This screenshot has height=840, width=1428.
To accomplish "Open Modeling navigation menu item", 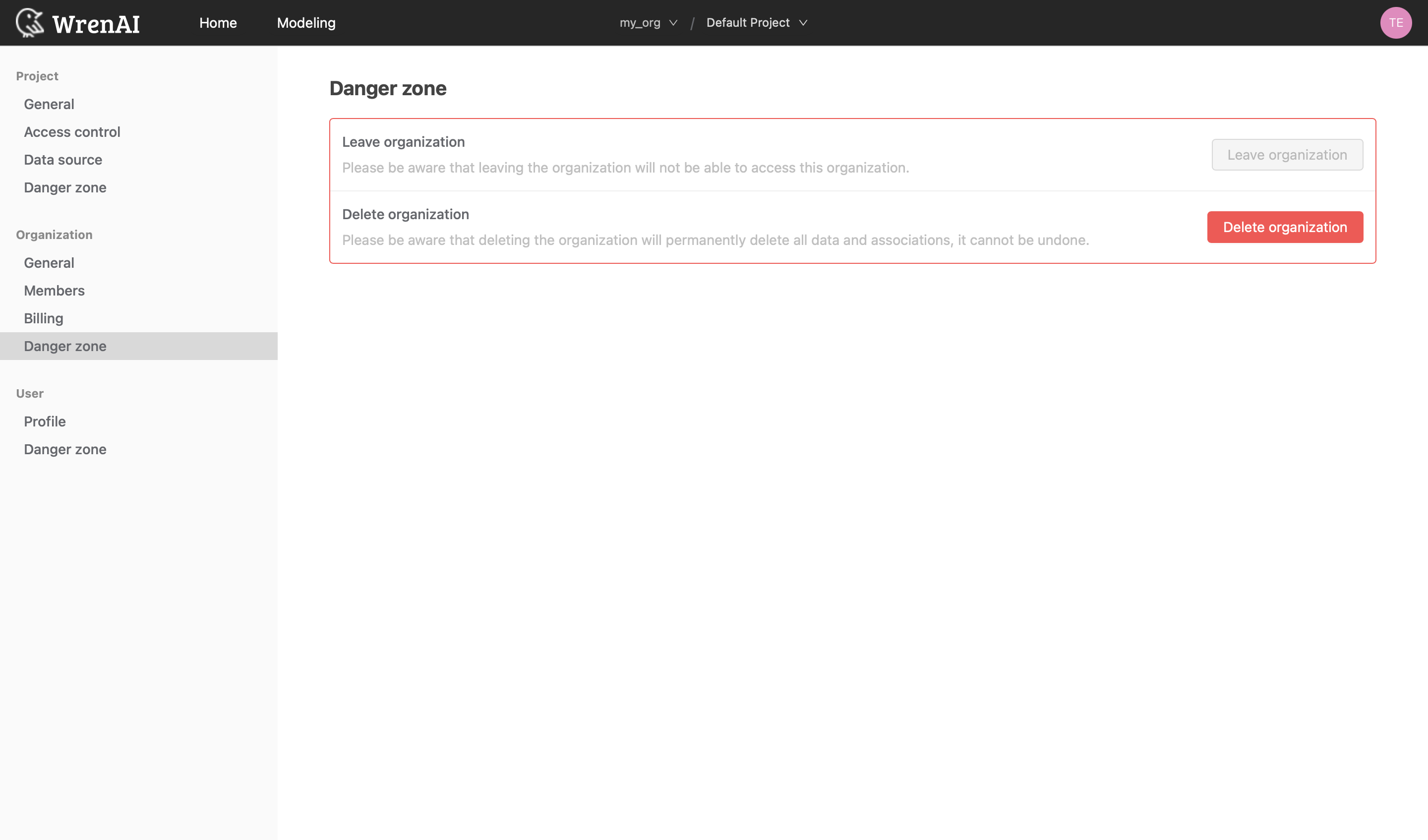I will pos(306,23).
